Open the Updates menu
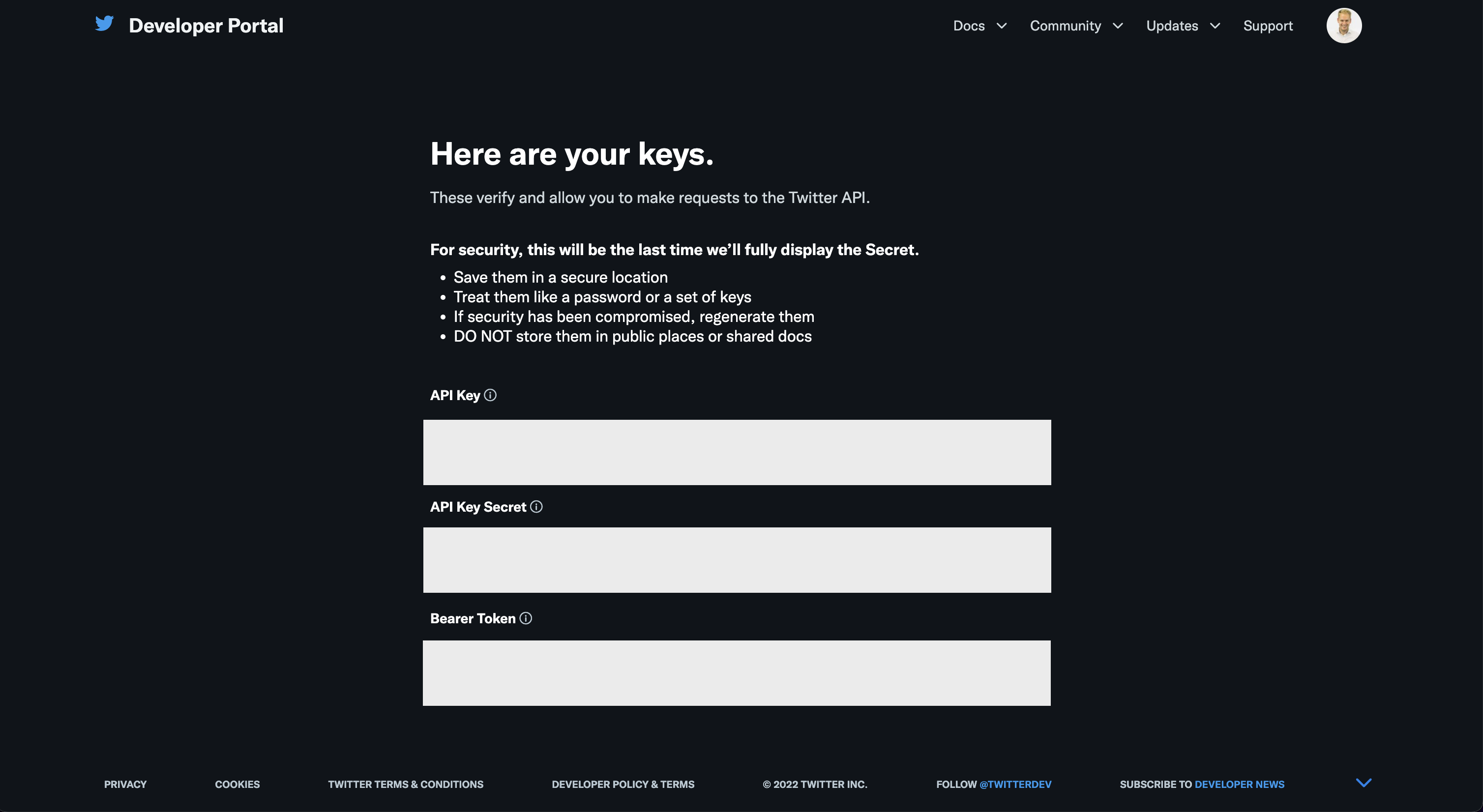This screenshot has width=1483, height=812. coord(1172,26)
